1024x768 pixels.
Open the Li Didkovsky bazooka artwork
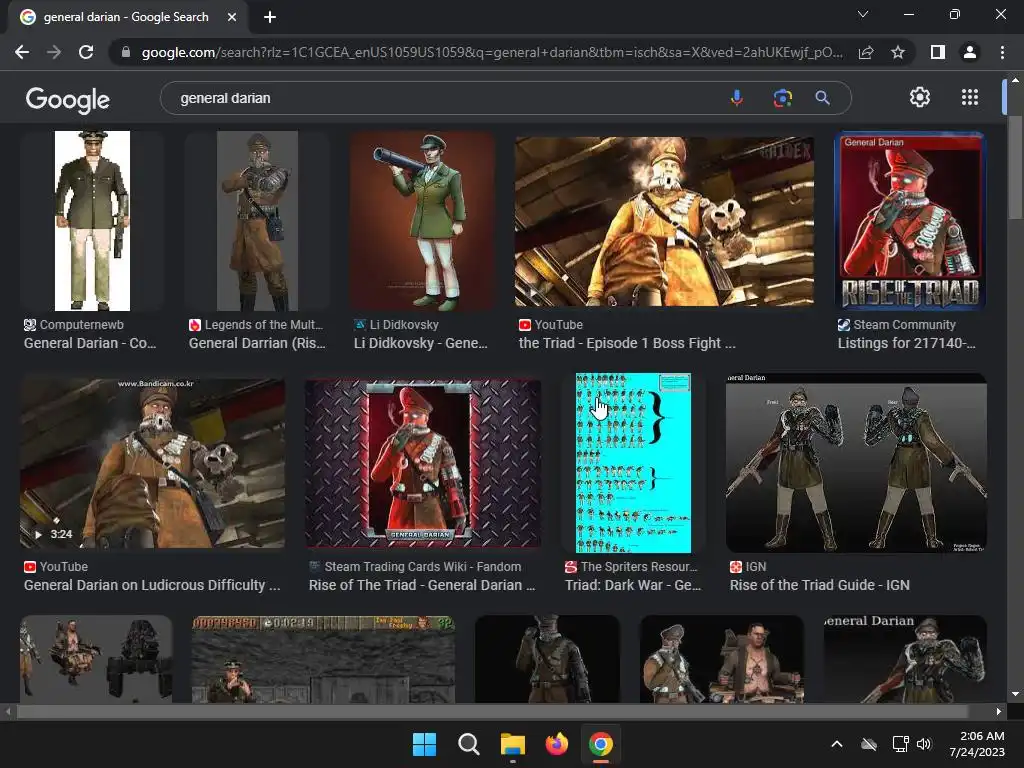coord(423,221)
